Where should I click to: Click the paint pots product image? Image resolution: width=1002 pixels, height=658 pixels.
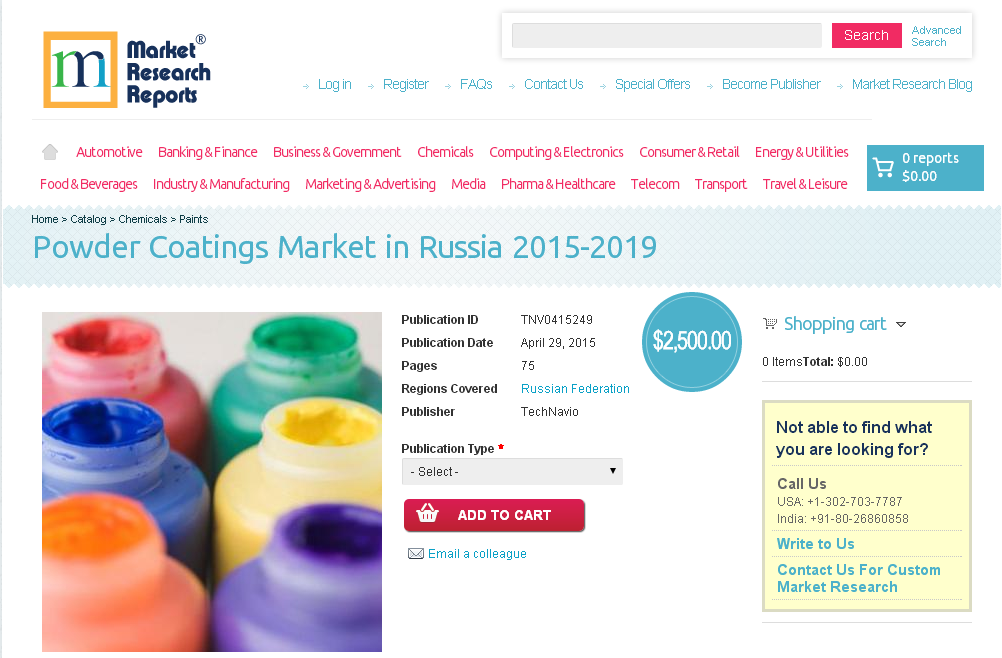click(211, 482)
